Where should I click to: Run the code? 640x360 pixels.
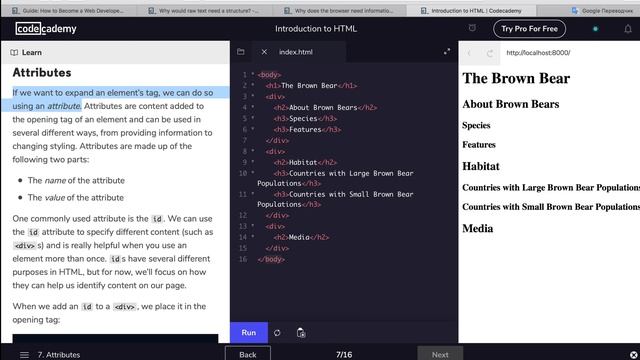tap(249, 333)
